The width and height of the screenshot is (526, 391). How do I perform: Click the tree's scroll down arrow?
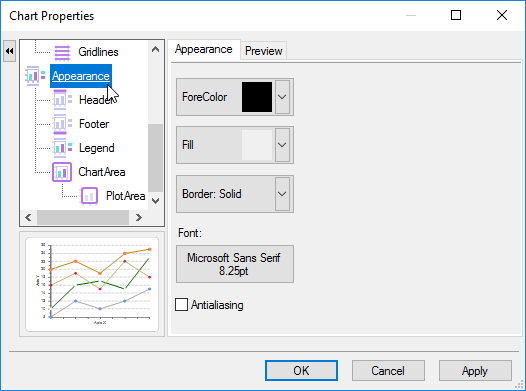tap(155, 201)
